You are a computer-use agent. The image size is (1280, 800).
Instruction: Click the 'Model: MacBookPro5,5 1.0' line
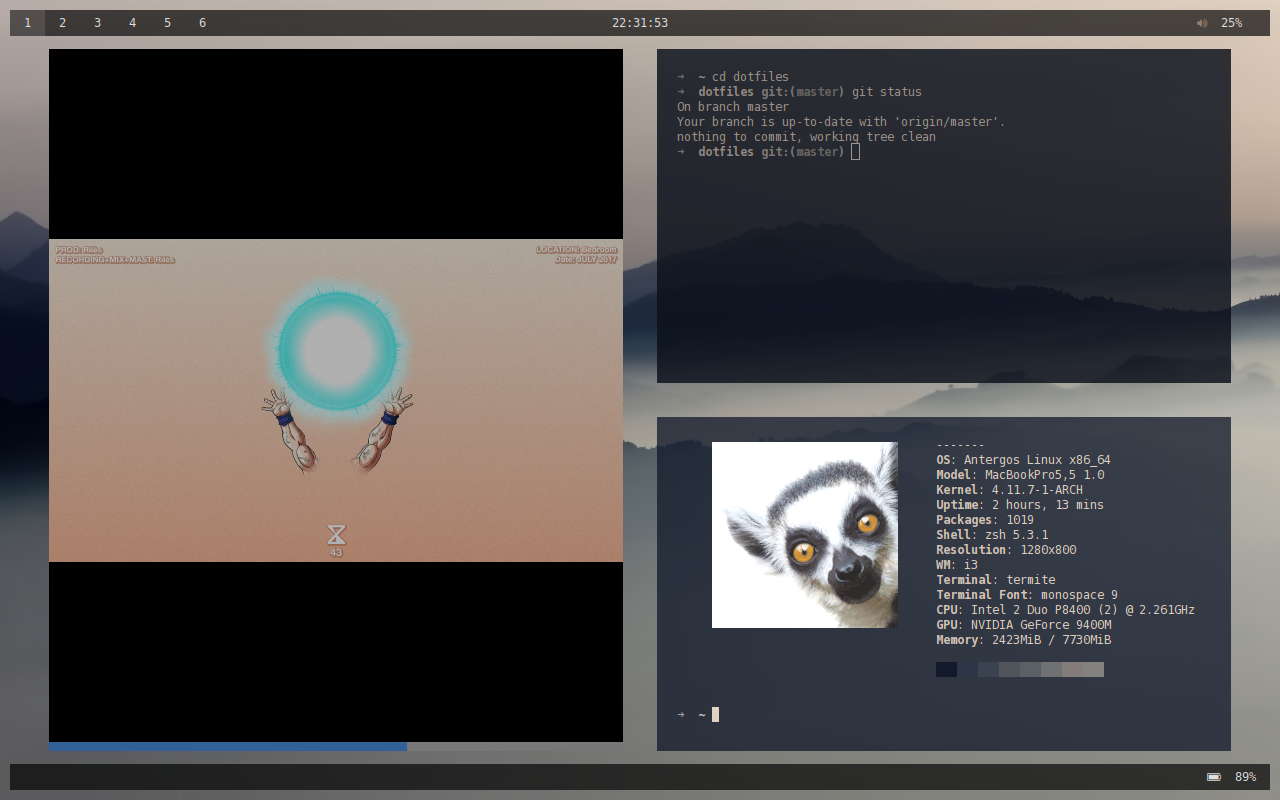[1020, 475]
